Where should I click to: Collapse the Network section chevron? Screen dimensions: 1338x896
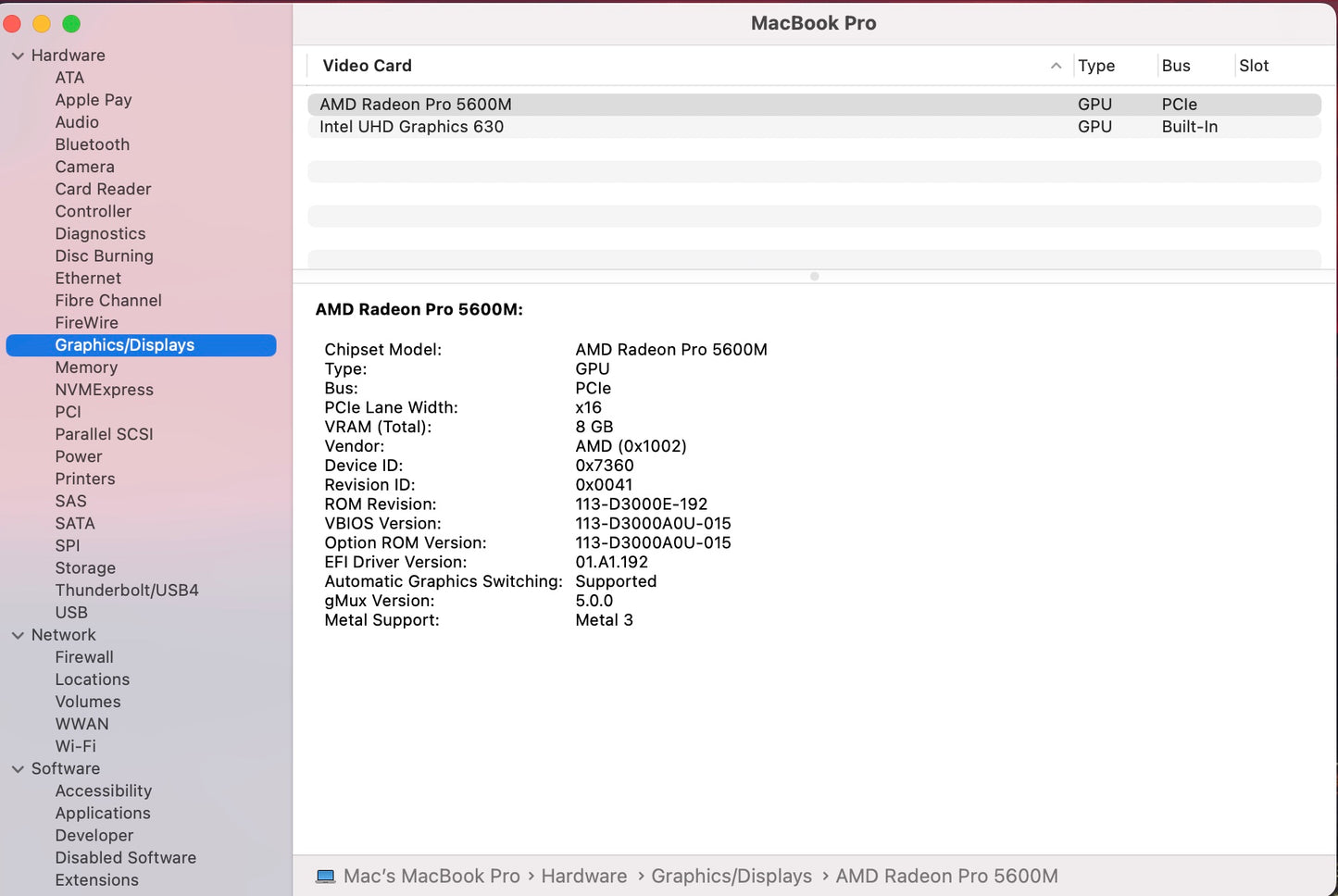point(18,635)
